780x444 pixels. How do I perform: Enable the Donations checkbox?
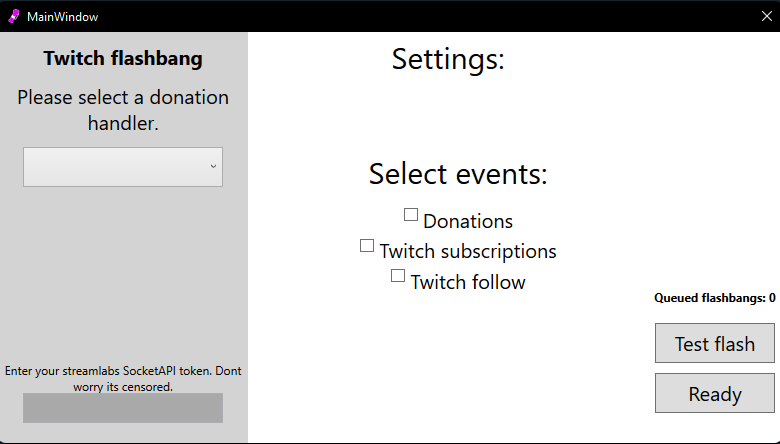point(411,215)
